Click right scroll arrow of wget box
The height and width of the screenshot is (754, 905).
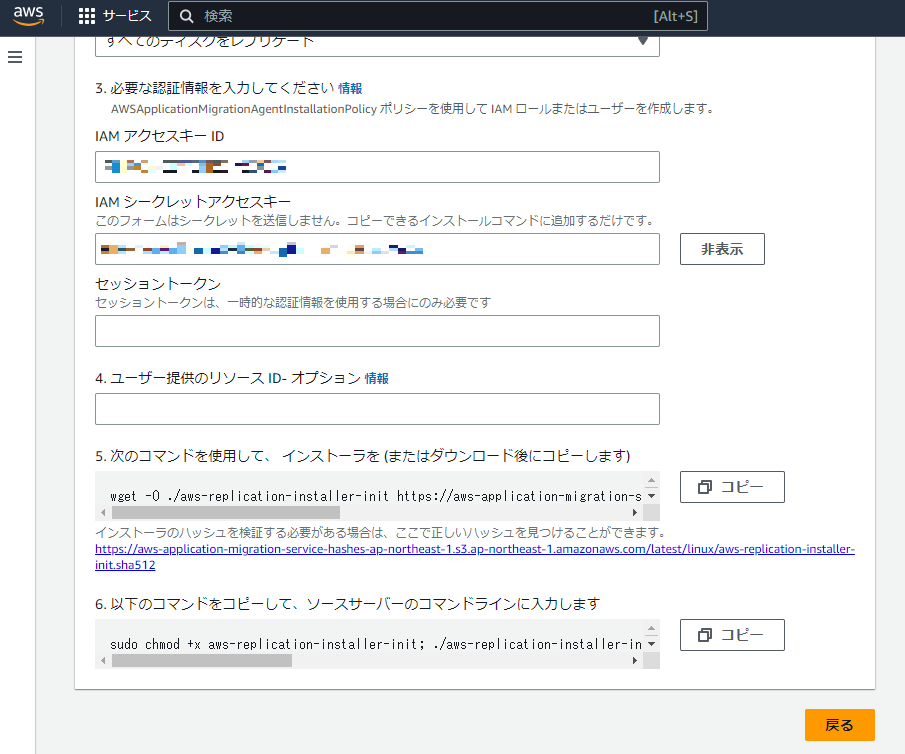point(635,513)
